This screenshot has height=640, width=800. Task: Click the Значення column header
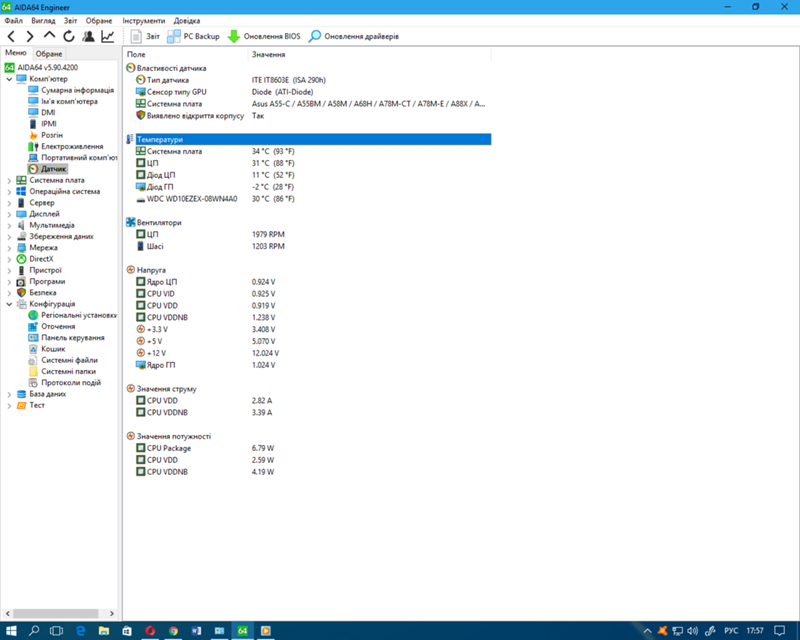(370, 54)
